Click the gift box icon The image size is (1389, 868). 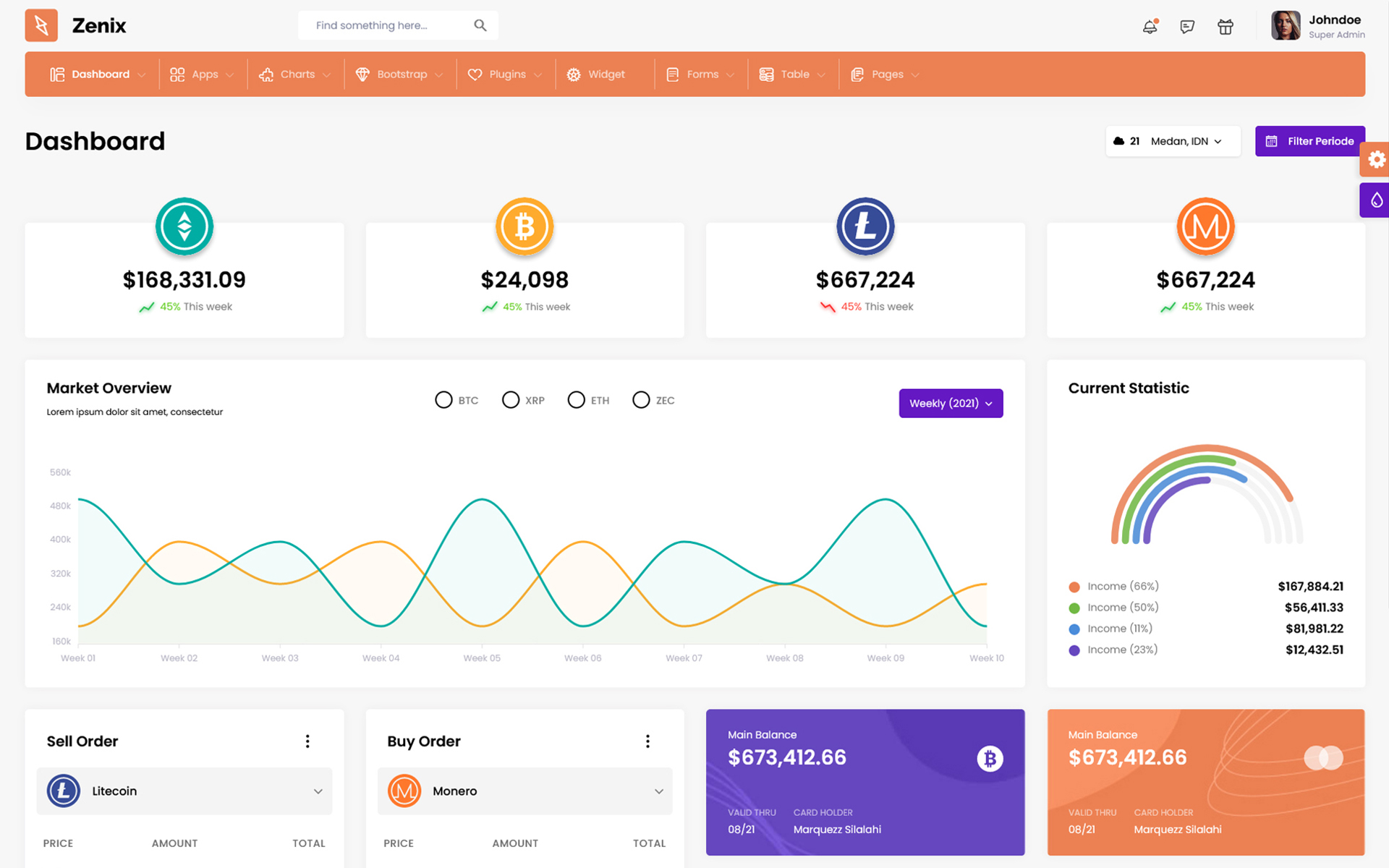pos(1225,27)
